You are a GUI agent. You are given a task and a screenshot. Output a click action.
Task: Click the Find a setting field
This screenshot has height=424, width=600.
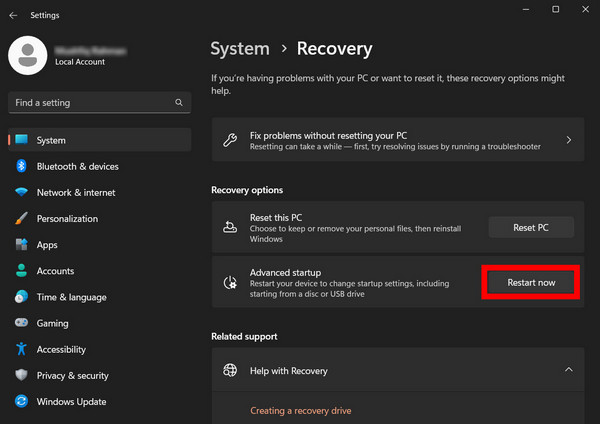(99, 103)
